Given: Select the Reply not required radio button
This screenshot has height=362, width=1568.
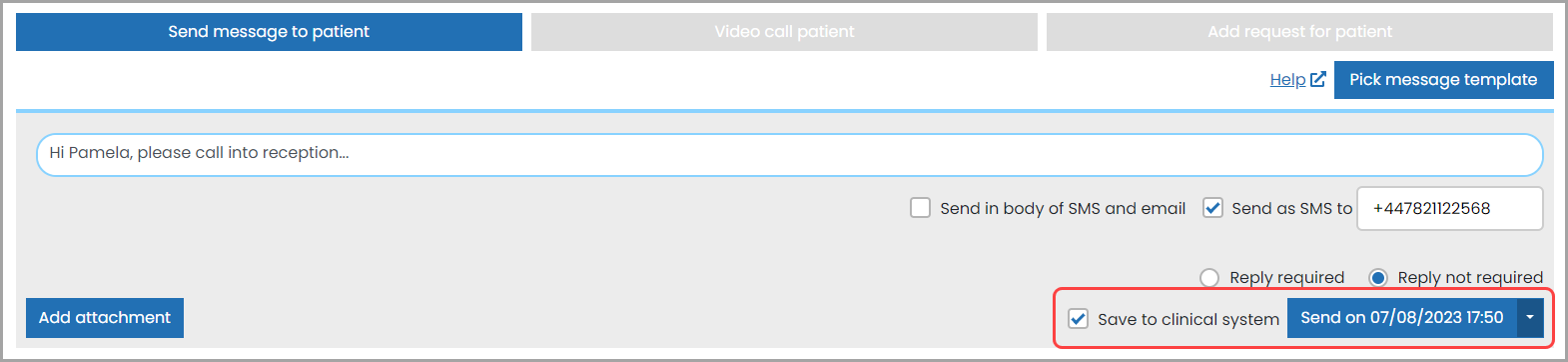Looking at the screenshot, I should tap(1378, 278).
